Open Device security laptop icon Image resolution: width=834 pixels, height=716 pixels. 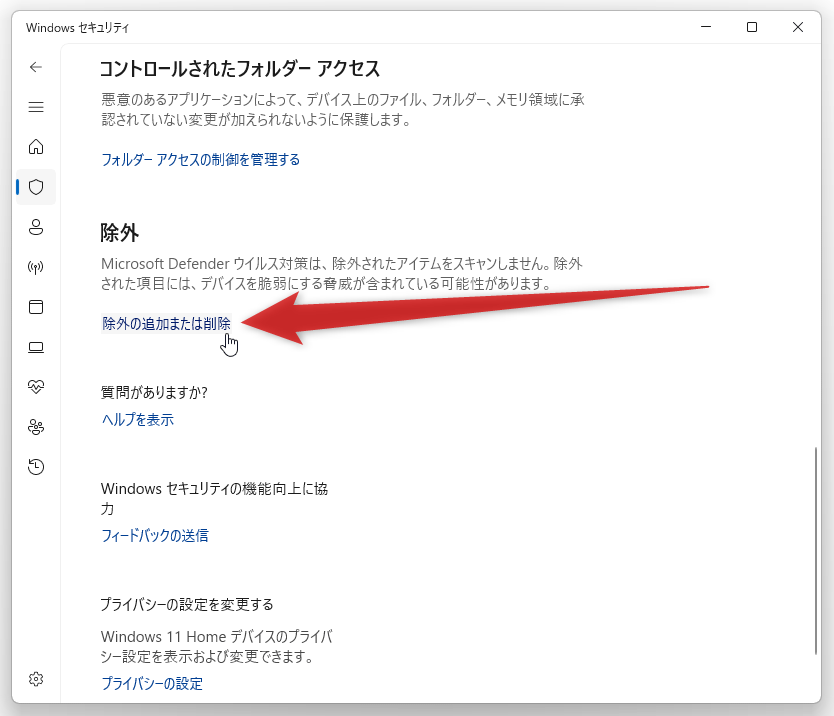36,347
